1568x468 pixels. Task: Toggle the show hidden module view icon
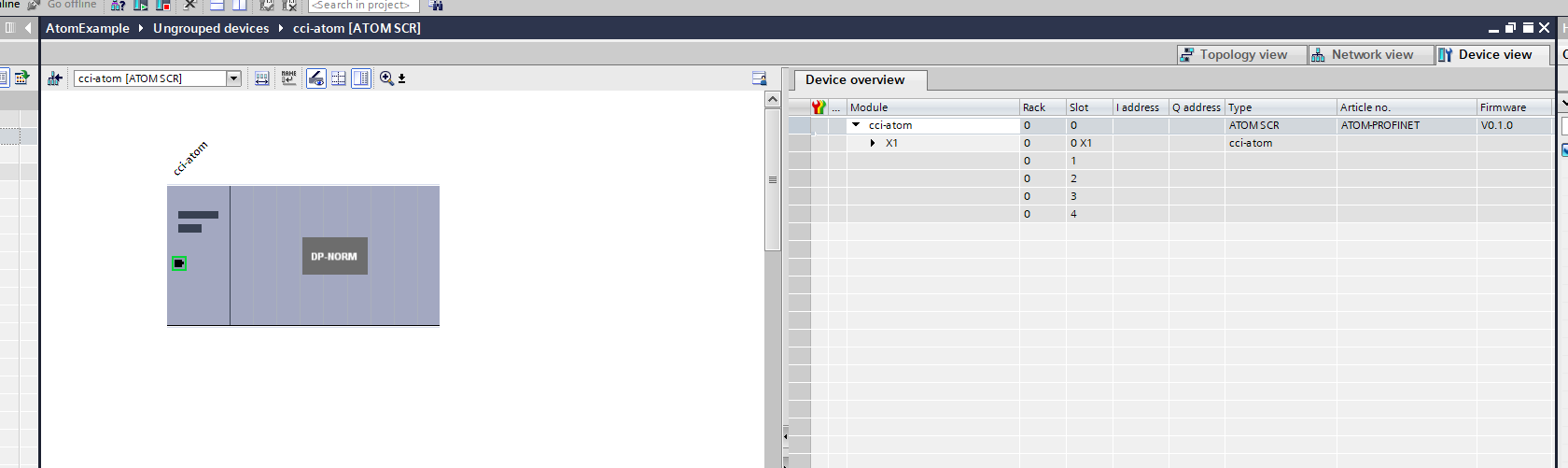[x=316, y=78]
